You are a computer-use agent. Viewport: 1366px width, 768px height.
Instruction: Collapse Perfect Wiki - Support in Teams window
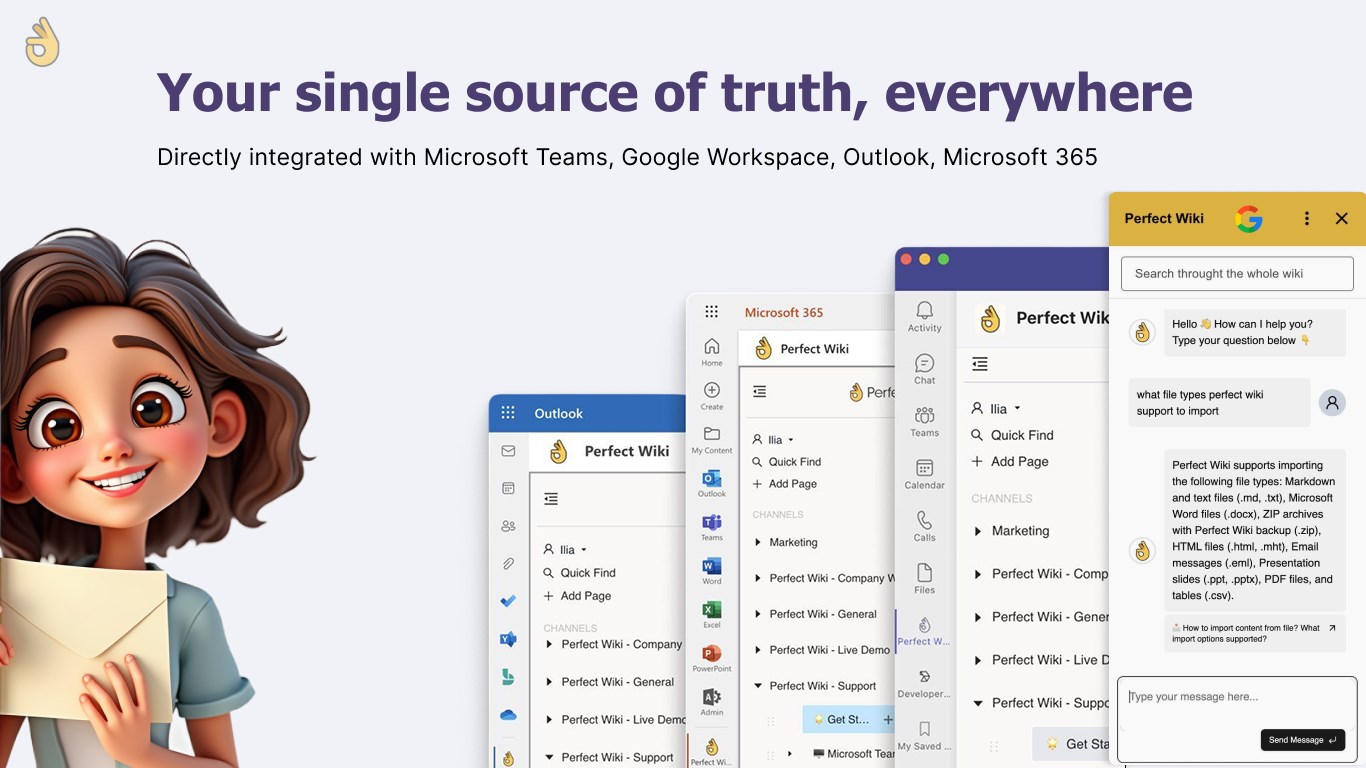[978, 703]
